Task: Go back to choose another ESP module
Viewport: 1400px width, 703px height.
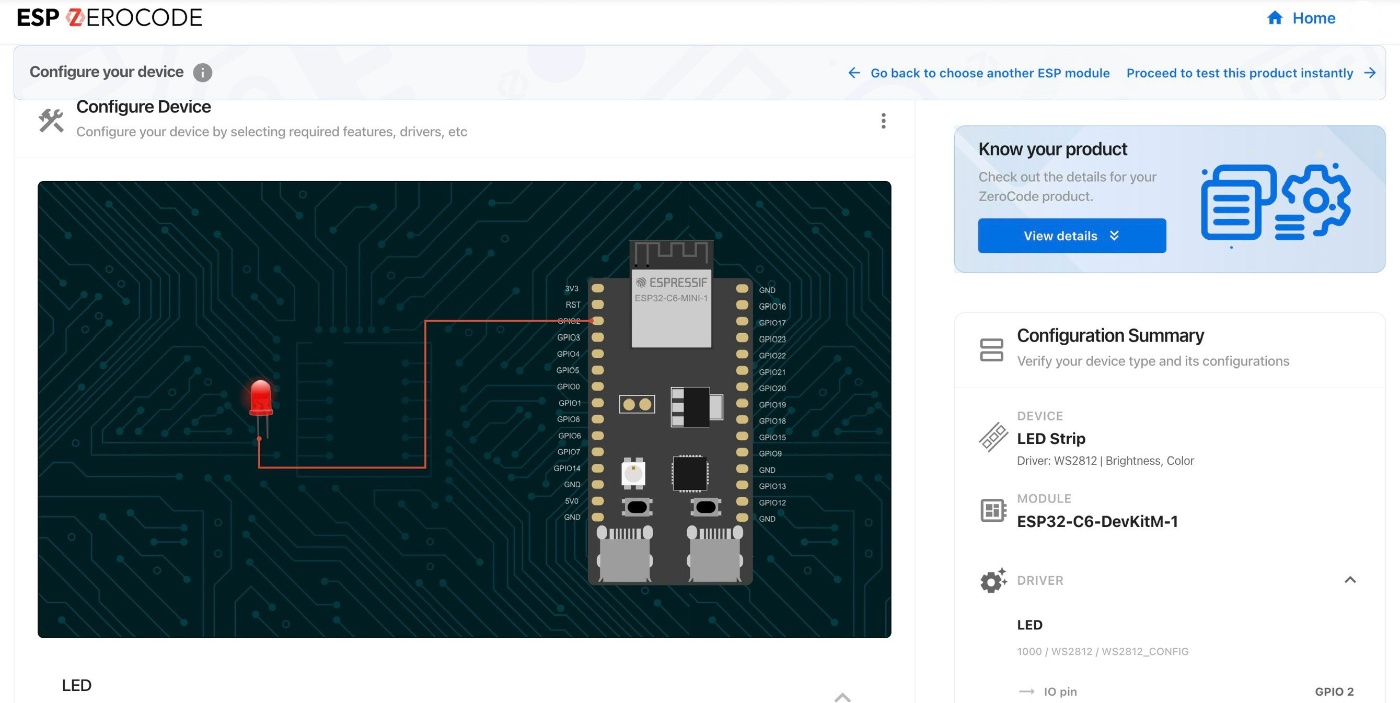Action: [990, 73]
